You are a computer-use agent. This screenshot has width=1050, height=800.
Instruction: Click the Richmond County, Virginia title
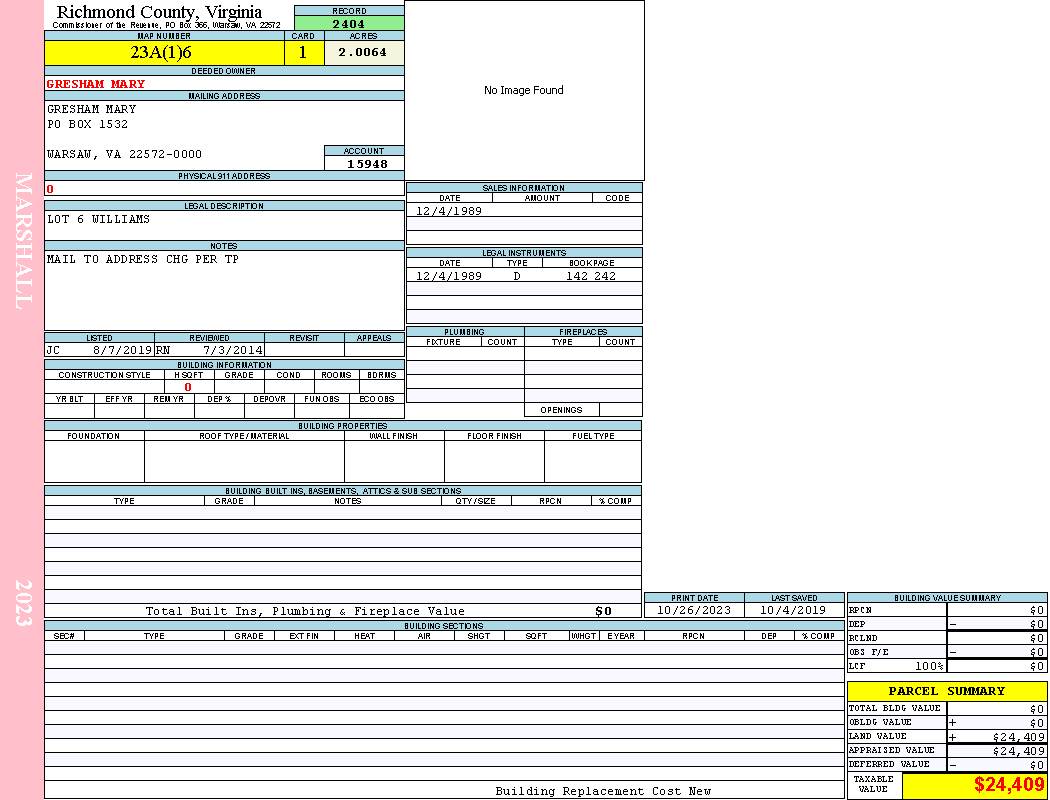pos(159,12)
